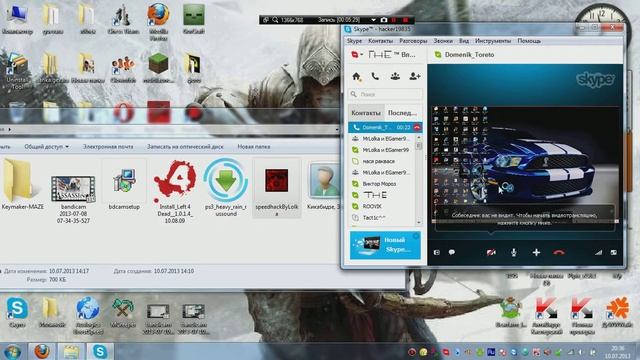Click the plus button in the call bar
The image size is (640, 360).
[536, 253]
